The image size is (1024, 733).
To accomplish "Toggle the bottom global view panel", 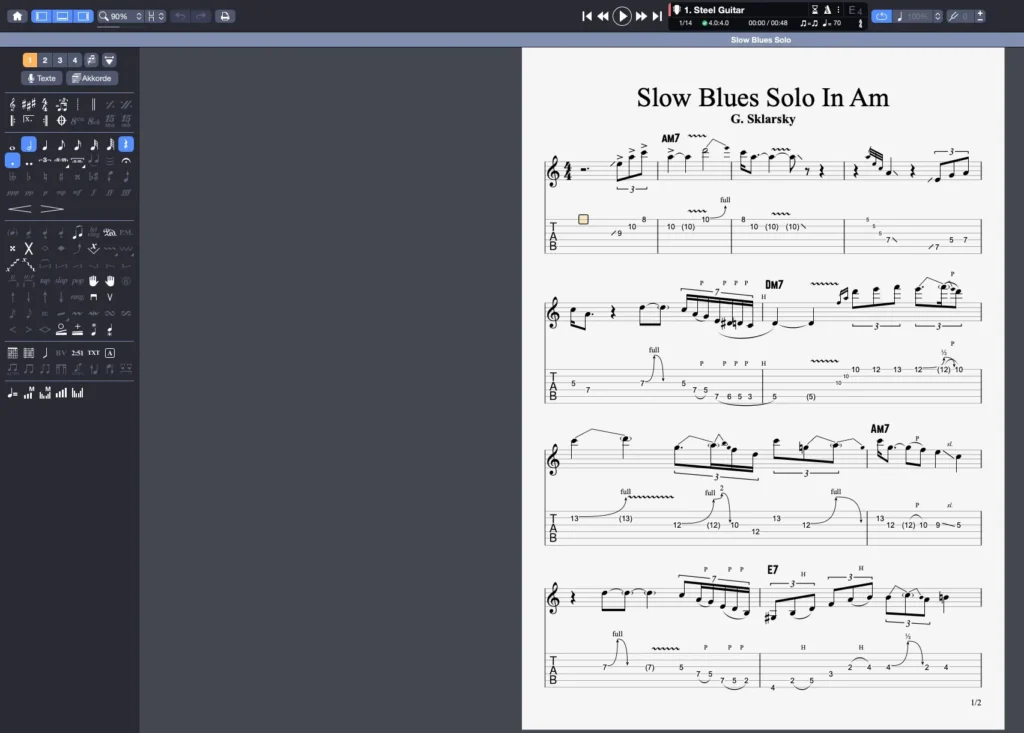I will point(63,16).
